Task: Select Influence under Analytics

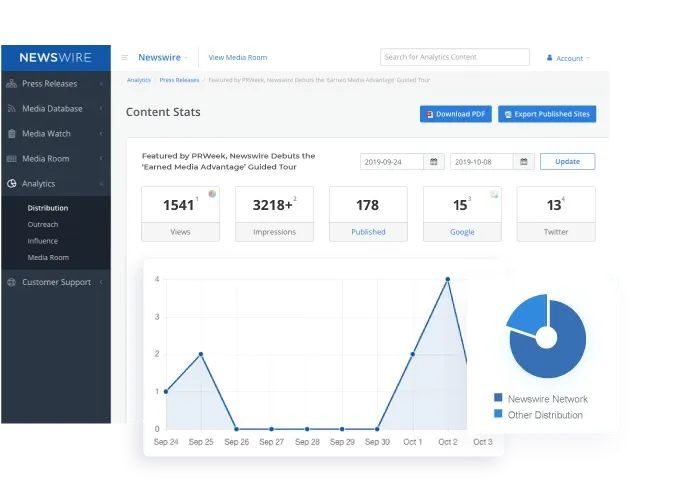Action: (43, 241)
